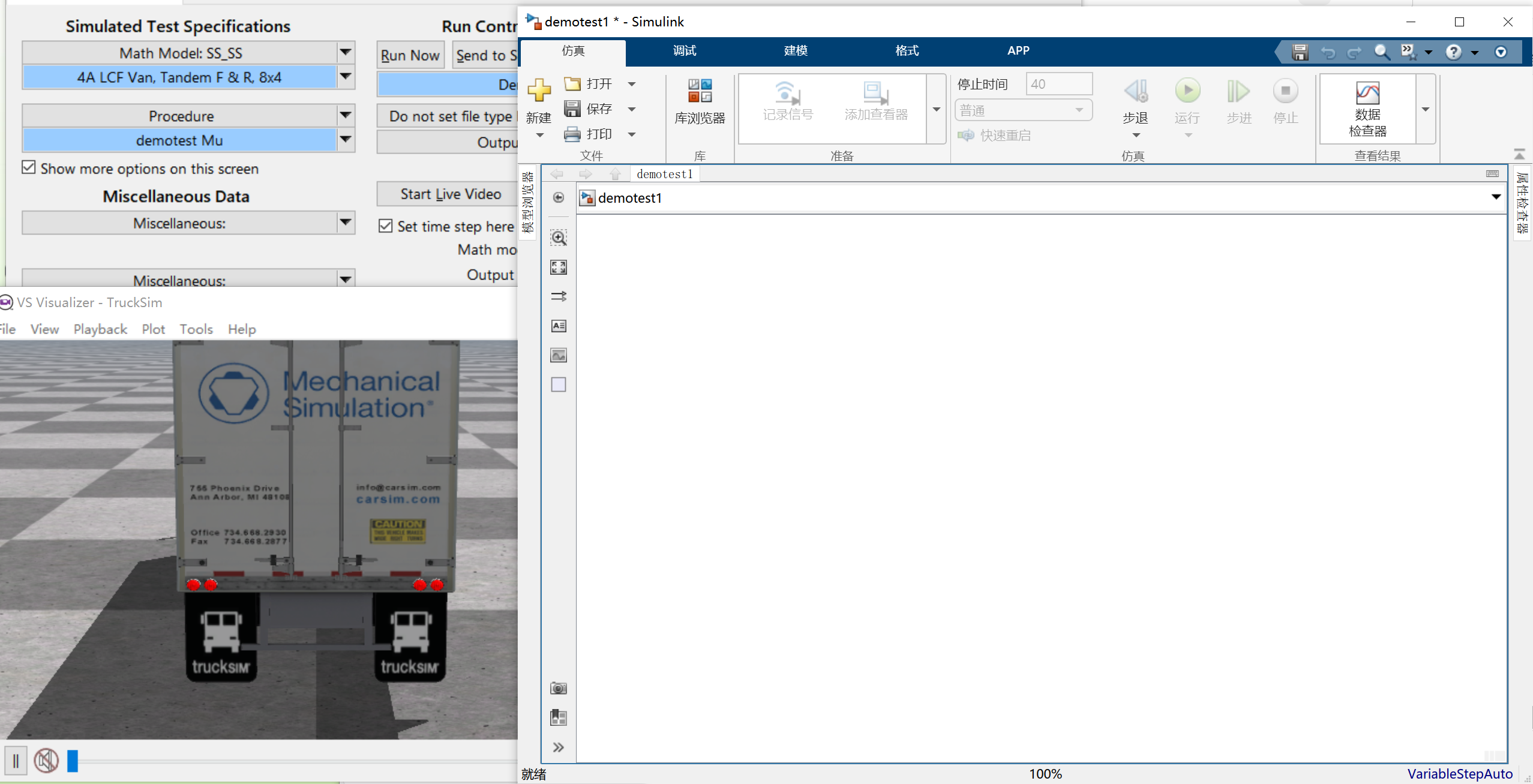This screenshot has width=1533, height=784.
Task: Switch to the APP tab
Action: pyautogui.click(x=1018, y=51)
